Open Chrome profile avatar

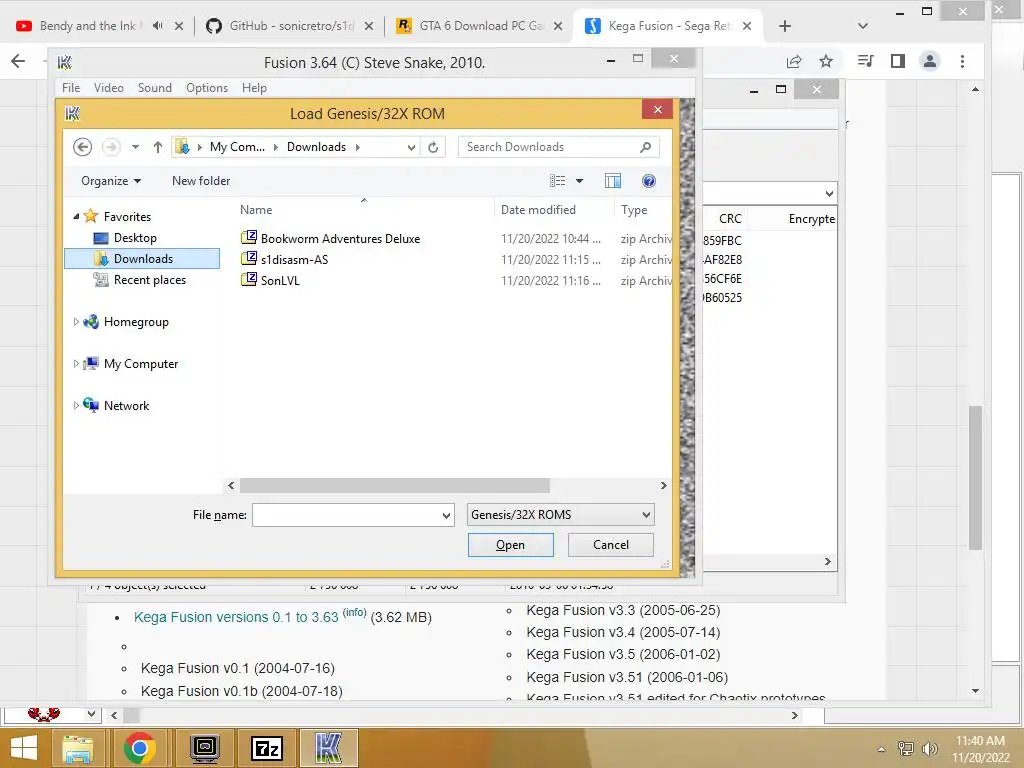click(x=929, y=61)
